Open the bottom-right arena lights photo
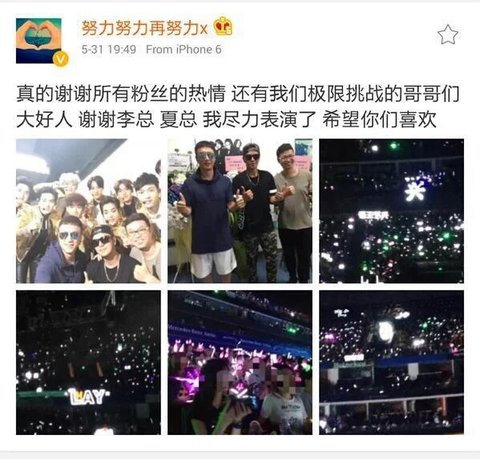The image size is (480, 459). coord(391,362)
